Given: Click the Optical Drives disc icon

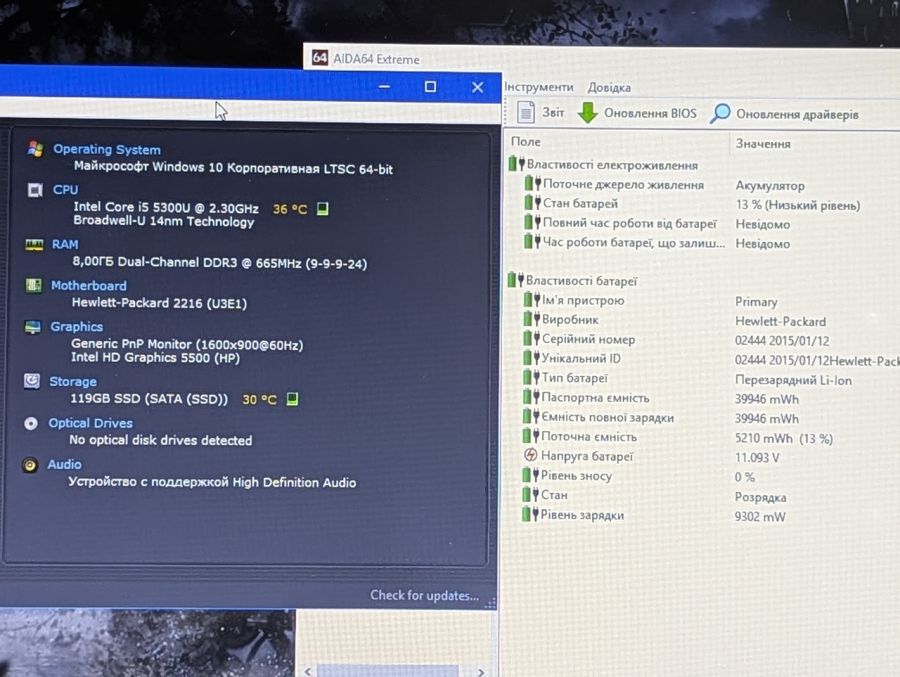Looking at the screenshot, I should coord(31,423).
